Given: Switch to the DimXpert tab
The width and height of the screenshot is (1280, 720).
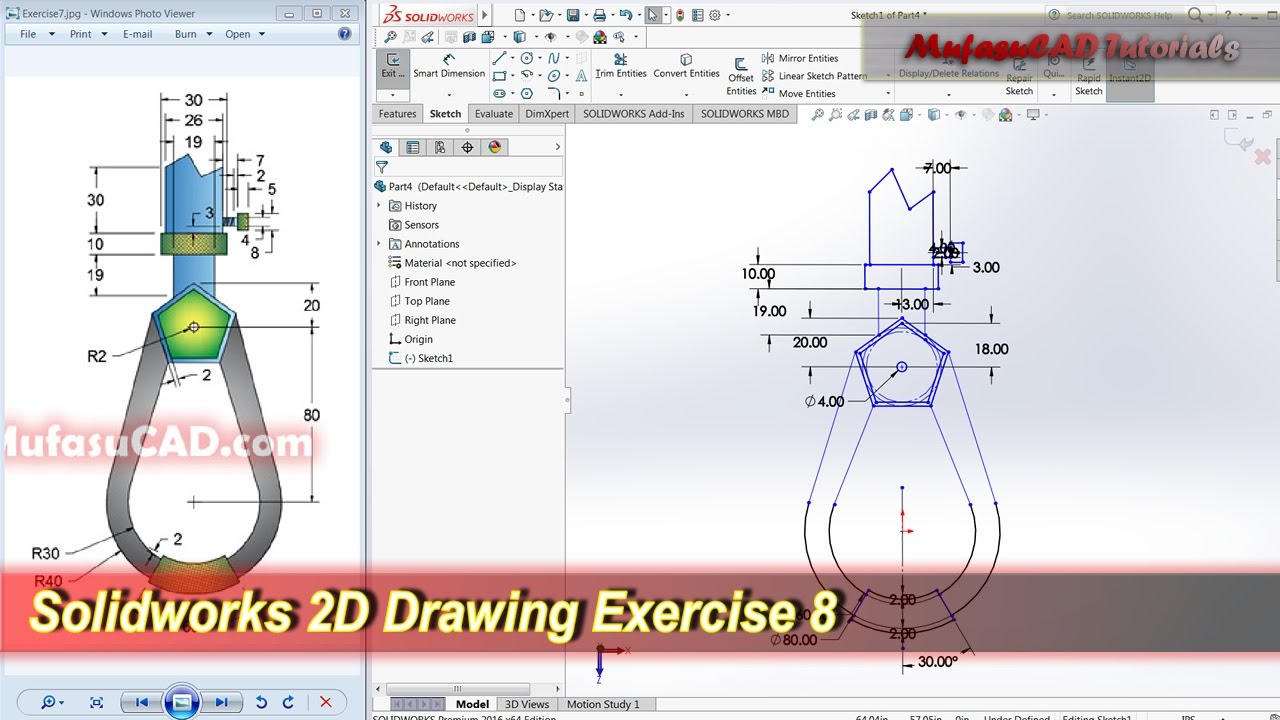Looking at the screenshot, I should pyautogui.click(x=547, y=114).
